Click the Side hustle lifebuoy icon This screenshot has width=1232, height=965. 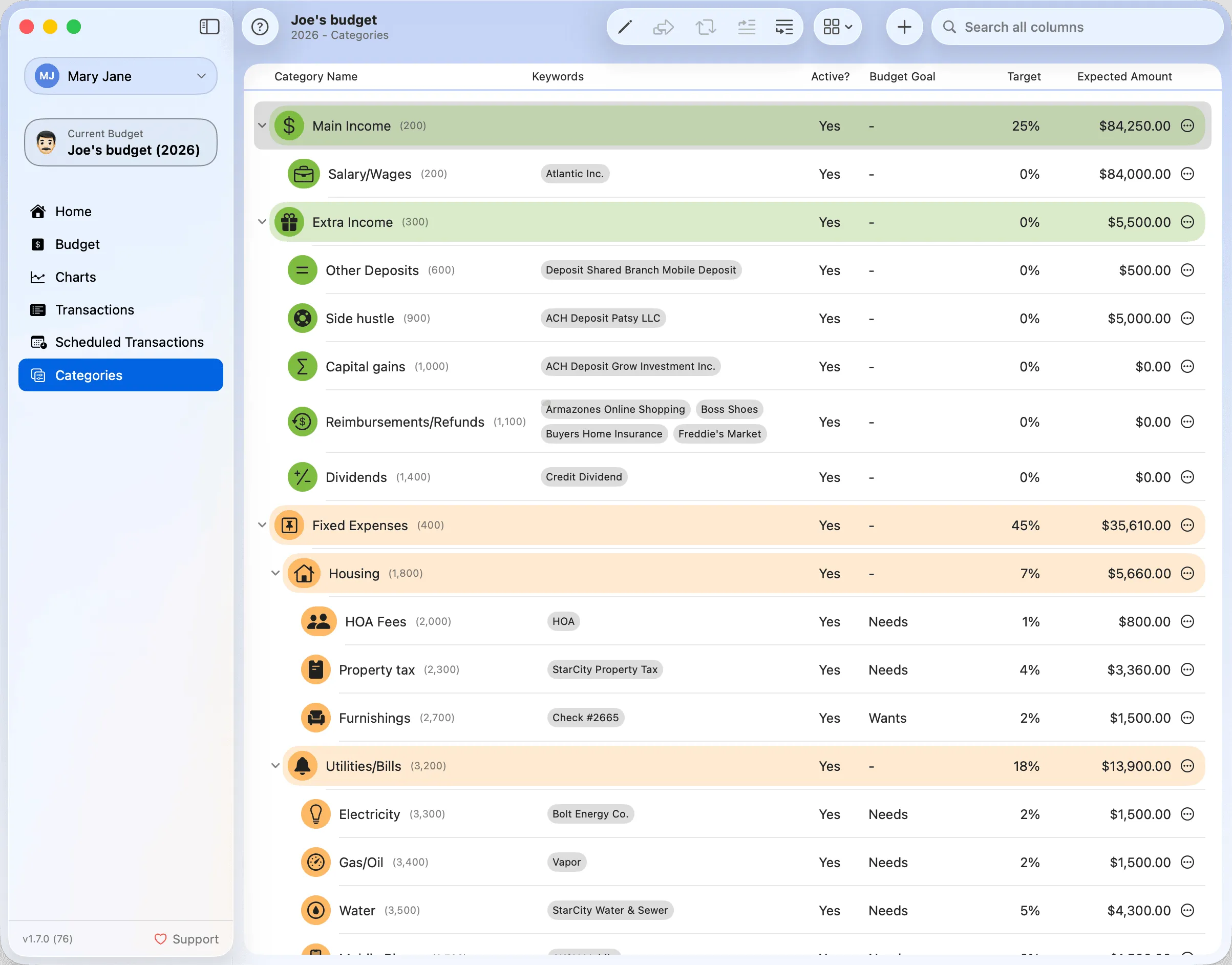(302, 318)
